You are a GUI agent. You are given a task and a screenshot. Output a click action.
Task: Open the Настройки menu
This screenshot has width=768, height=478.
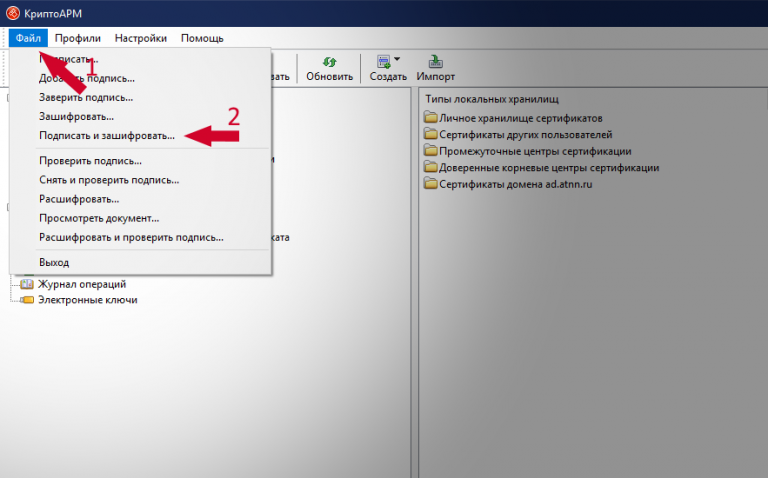coord(141,38)
